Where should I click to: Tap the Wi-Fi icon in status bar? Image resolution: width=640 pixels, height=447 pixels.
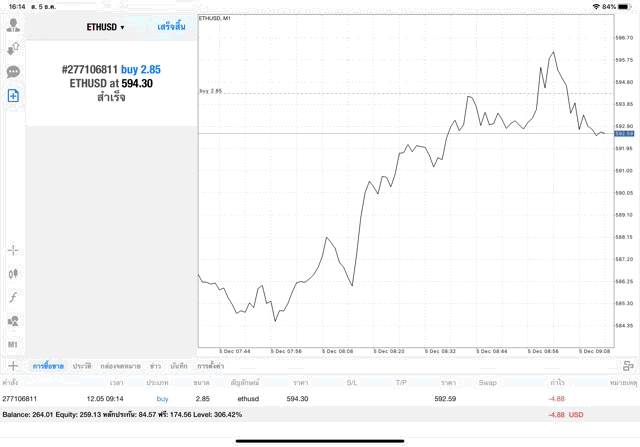596,7
